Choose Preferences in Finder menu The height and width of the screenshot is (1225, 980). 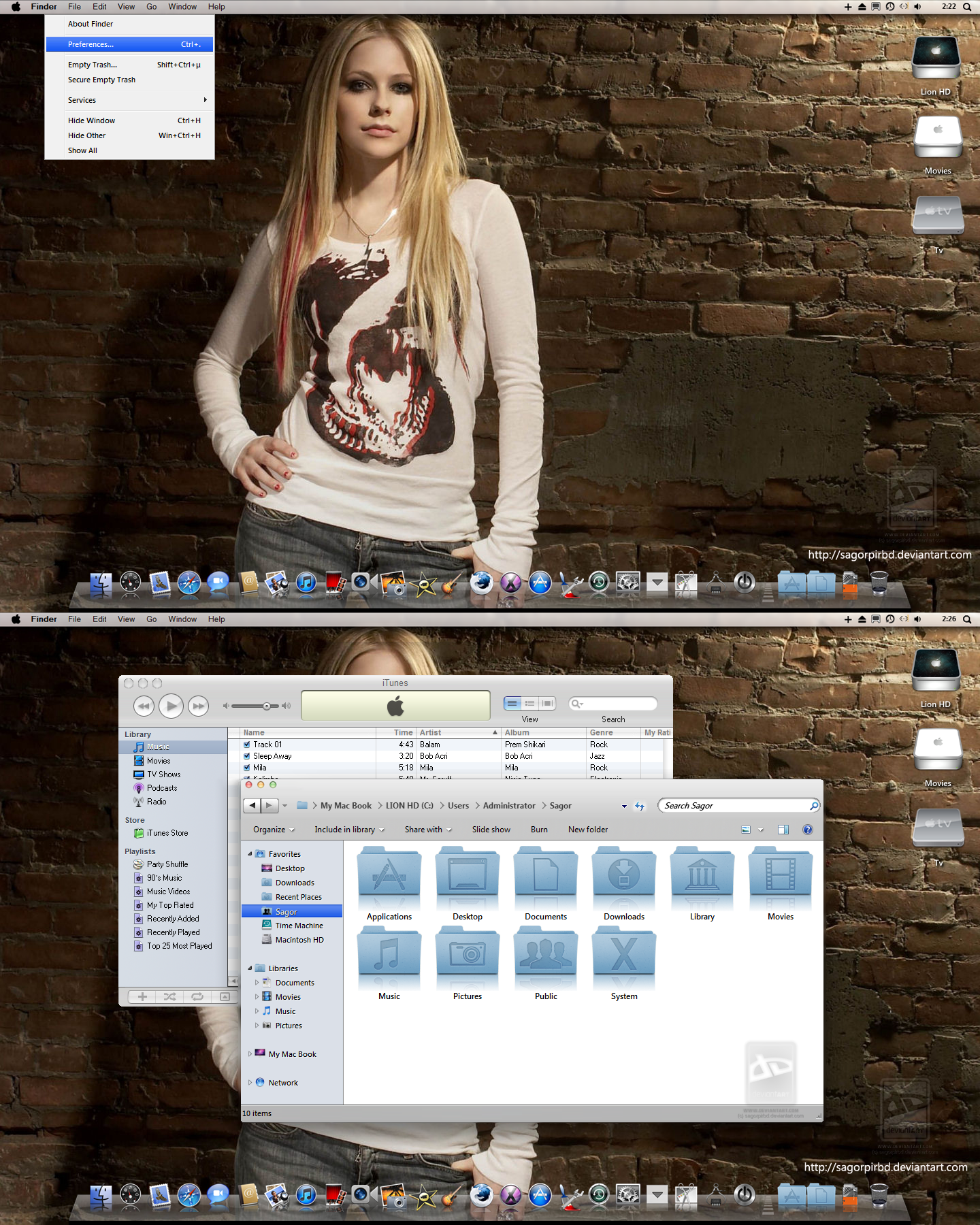click(x=129, y=44)
